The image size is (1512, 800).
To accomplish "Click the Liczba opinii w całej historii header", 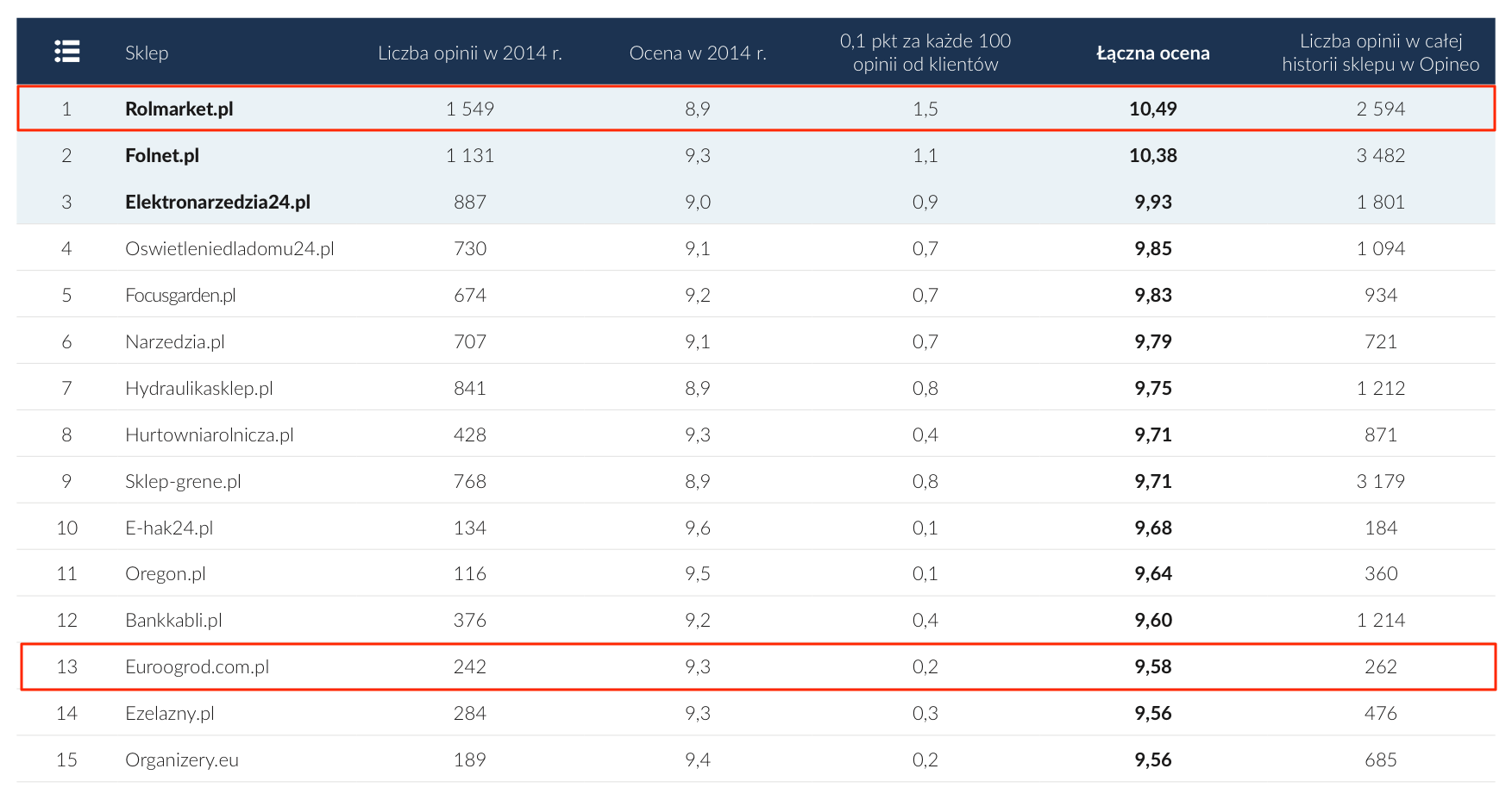I will click(x=1381, y=53).
